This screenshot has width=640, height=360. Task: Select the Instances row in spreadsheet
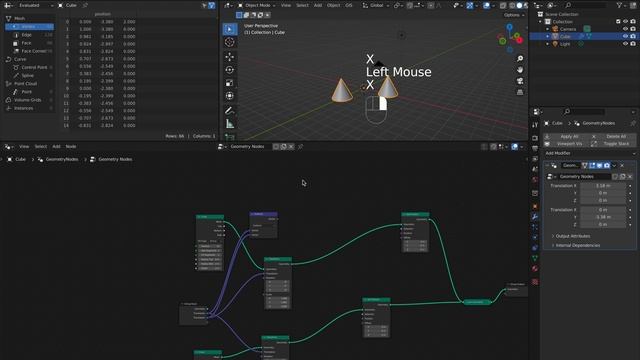click(28, 108)
